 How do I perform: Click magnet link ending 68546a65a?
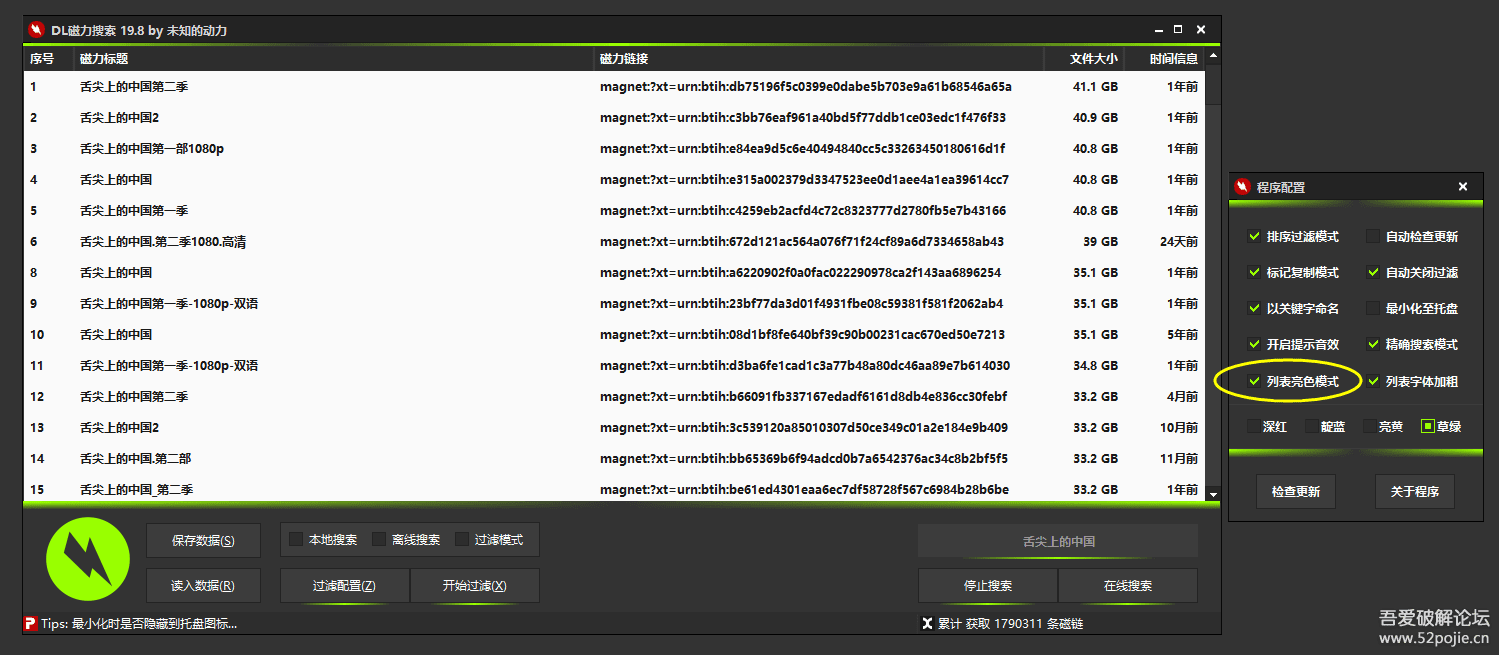point(806,87)
